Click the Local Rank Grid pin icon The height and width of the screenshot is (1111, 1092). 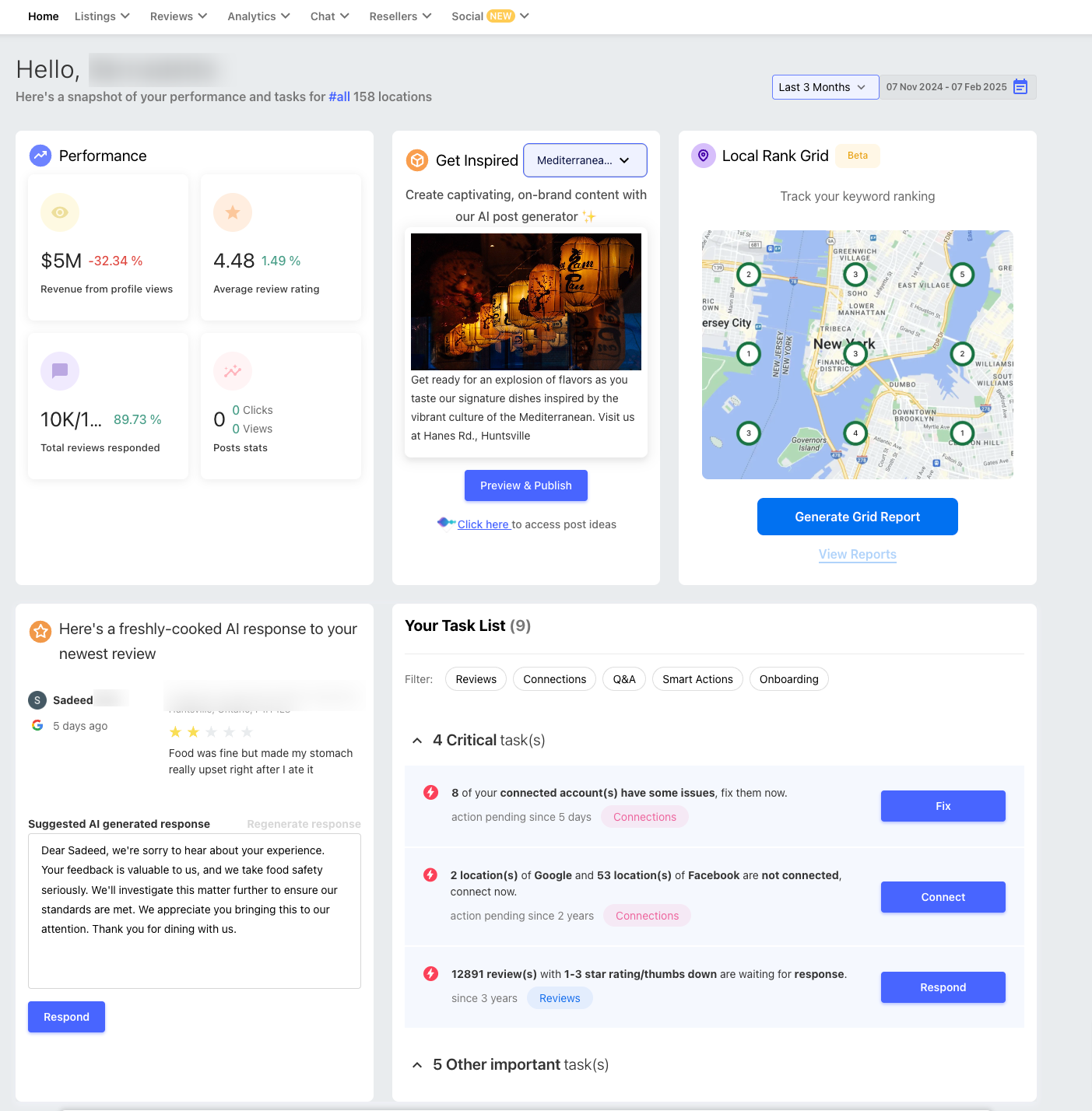703,156
